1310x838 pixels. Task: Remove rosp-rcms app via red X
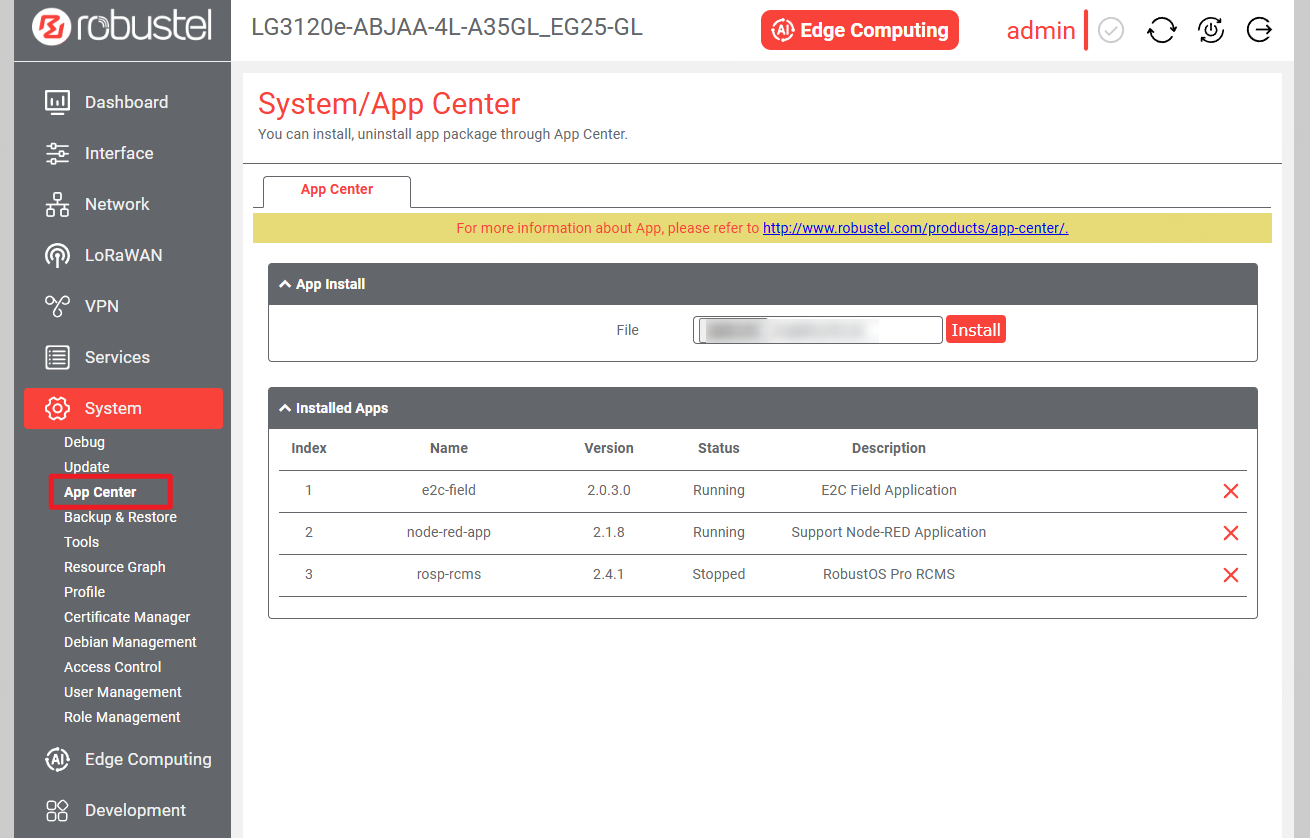1231,575
